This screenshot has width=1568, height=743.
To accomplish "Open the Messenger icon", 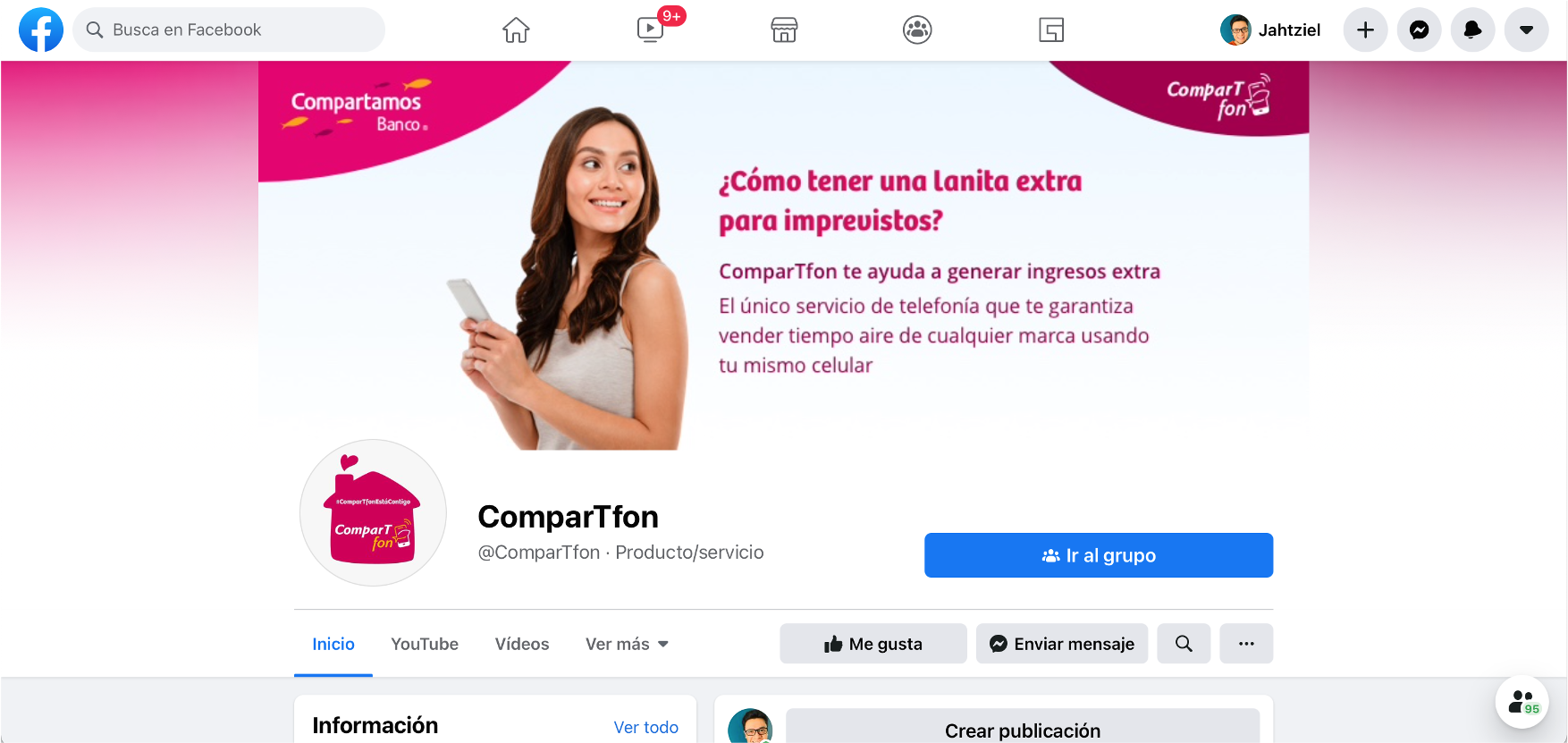I will tap(1419, 30).
